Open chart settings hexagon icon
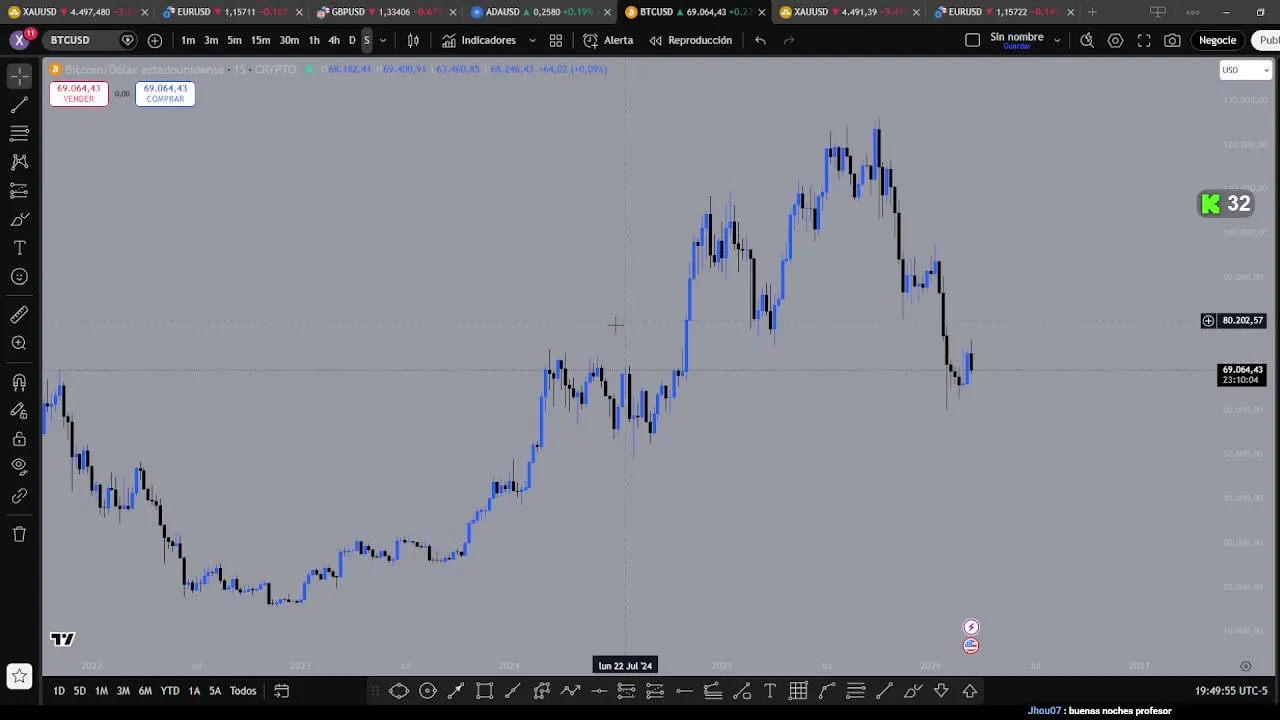The height and width of the screenshot is (720, 1280). (x=1115, y=40)
